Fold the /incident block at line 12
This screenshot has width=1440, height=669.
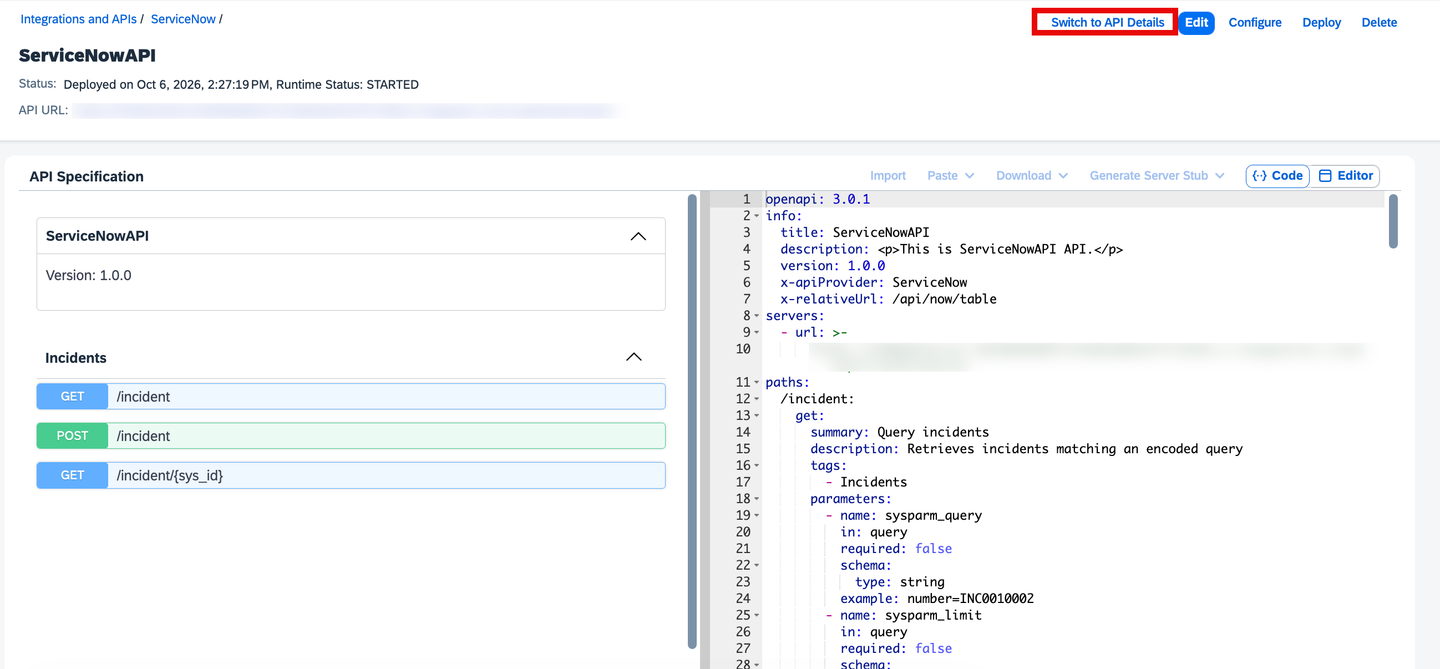[758, 399]
